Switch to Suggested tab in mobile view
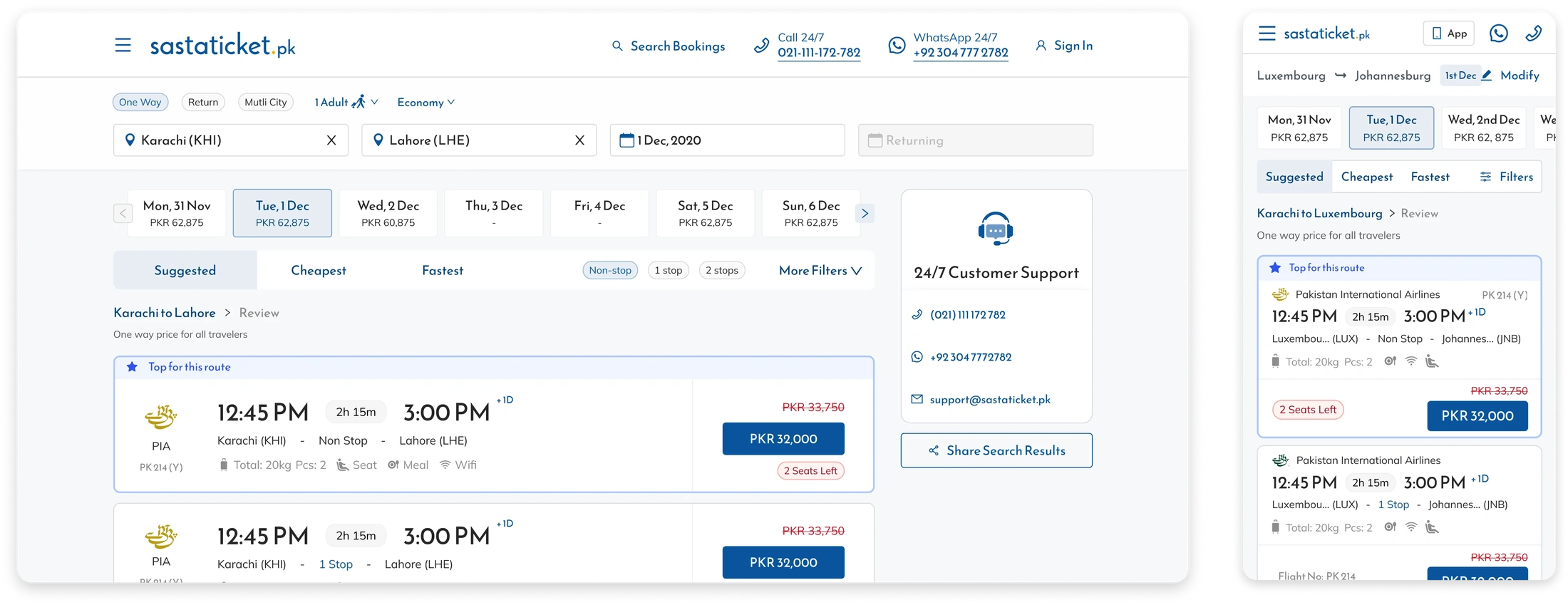Image resolution: width=1568 pixels, height=605 pixels. (x=1294, y=177)
